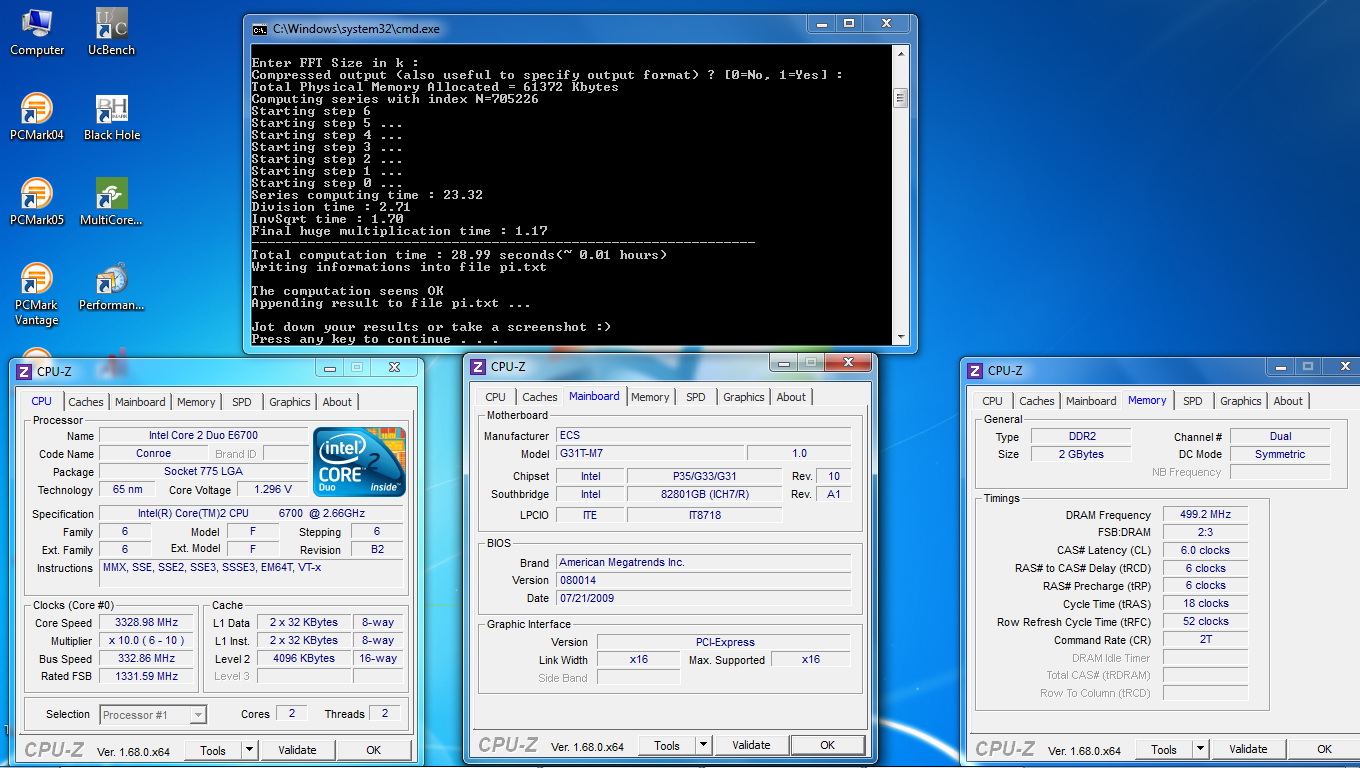This screenshot has height=768, width=1360.
Task: Click Tools button in right CPU-Z window
Action: 1164,749
